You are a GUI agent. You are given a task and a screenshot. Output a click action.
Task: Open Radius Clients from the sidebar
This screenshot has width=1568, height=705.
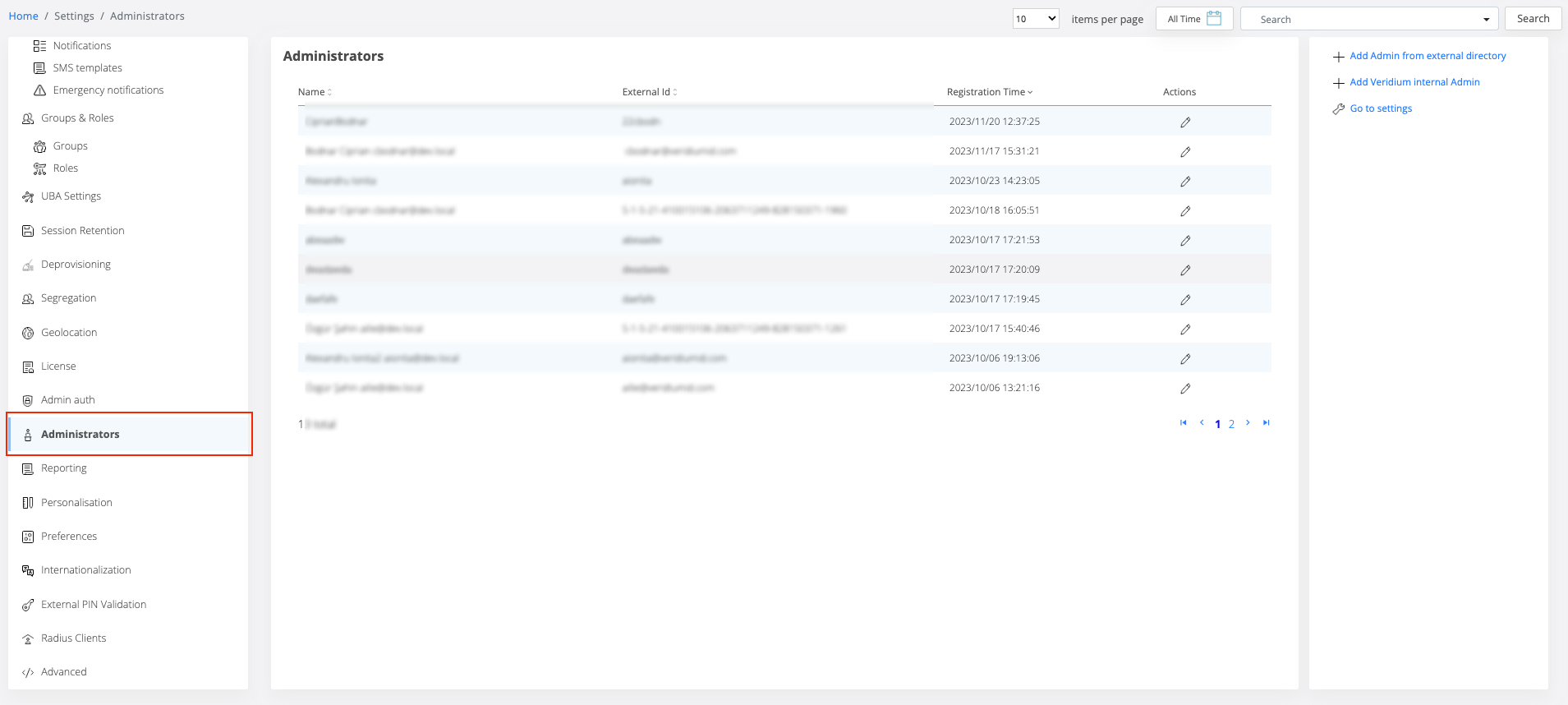point(73,638)
